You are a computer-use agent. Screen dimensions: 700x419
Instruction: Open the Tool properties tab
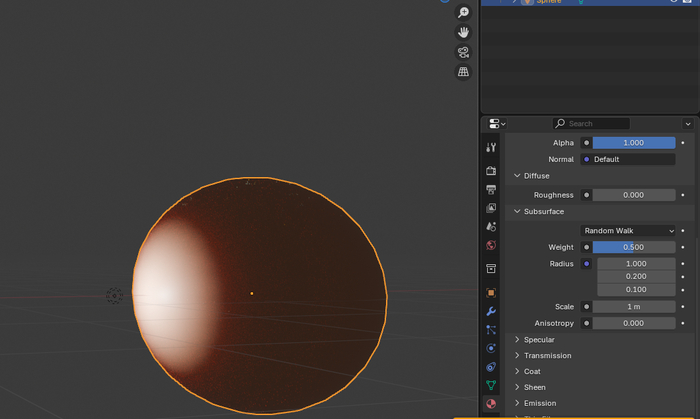tap(491, 147)
